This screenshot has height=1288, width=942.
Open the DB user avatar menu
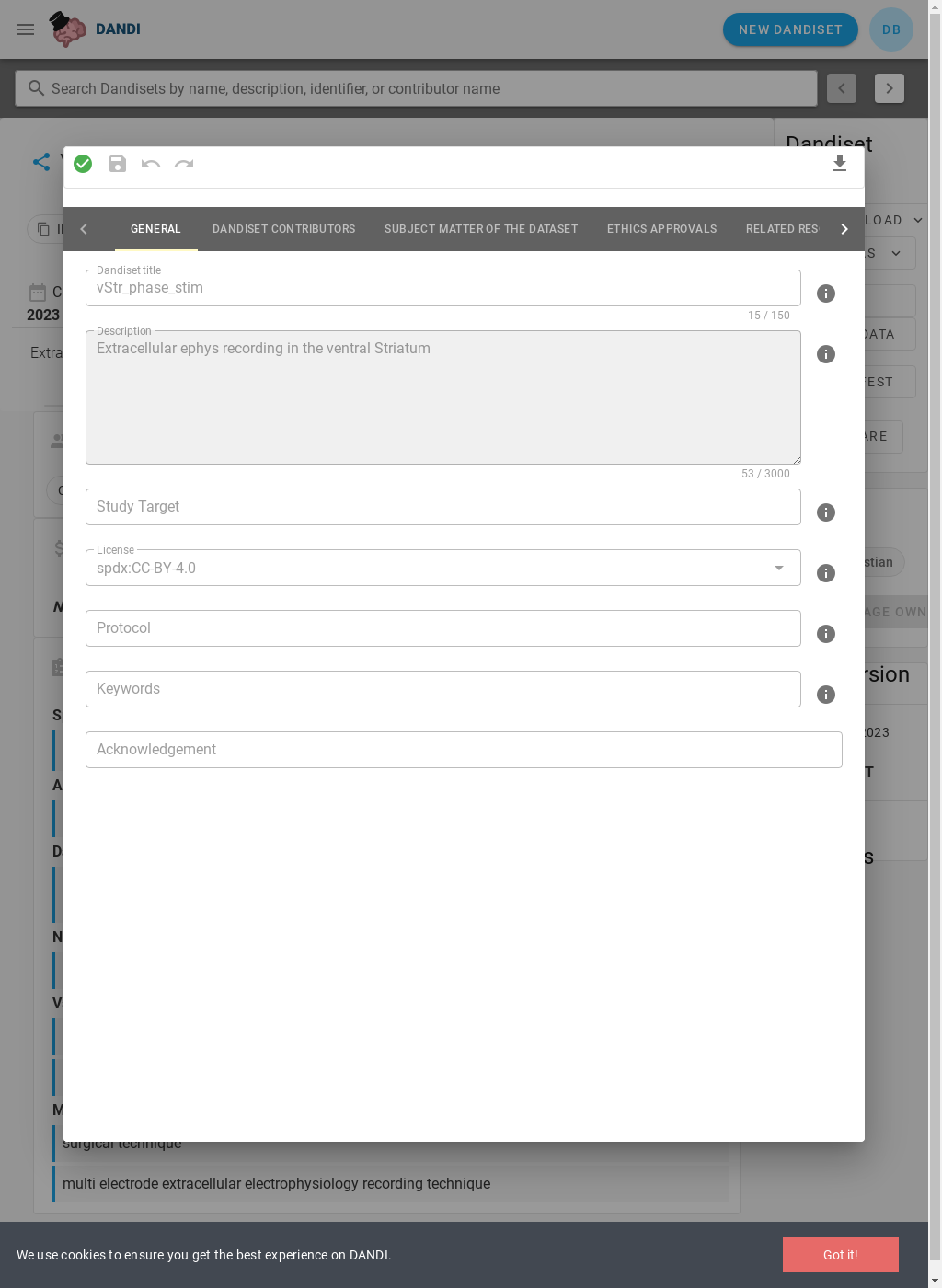point(891,29)
